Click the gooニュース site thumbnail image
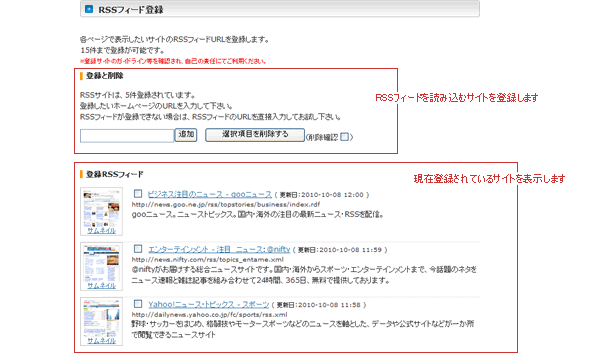The height and width of the screenshot is (360, 600). coord(101,209)
